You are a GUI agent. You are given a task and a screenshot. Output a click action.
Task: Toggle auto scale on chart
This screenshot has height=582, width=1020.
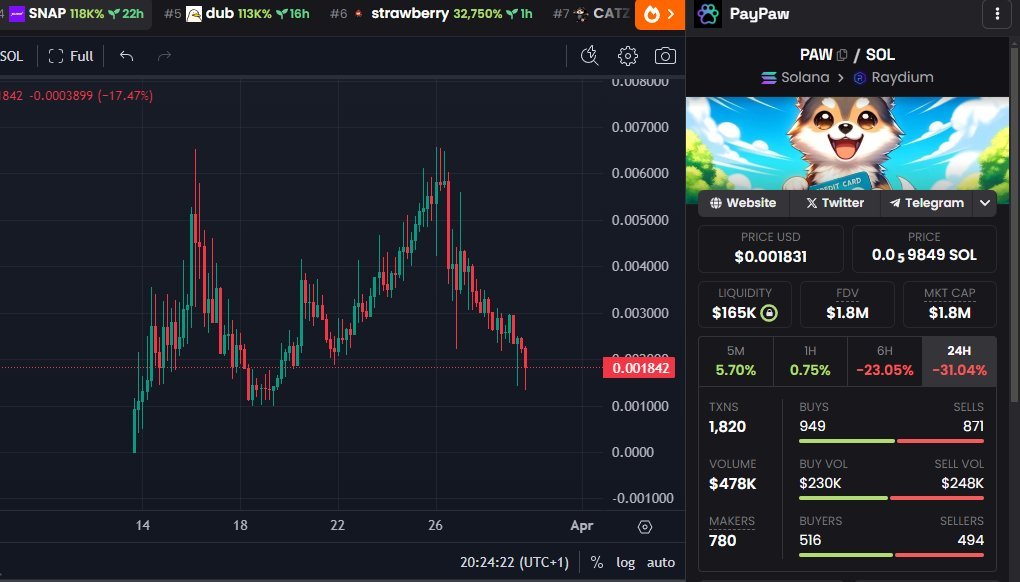pos(660,562)
